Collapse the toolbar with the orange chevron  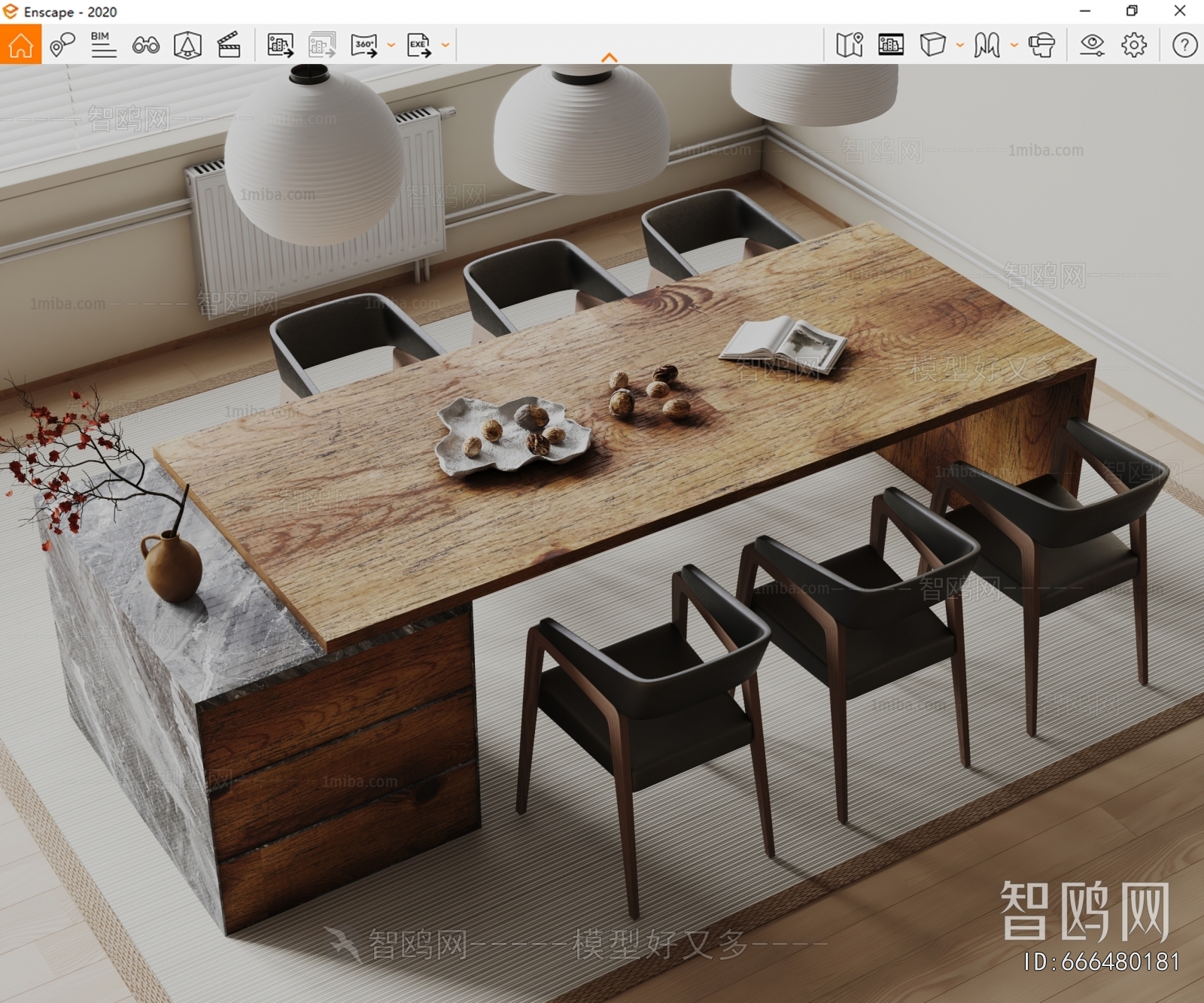(610, 57)
